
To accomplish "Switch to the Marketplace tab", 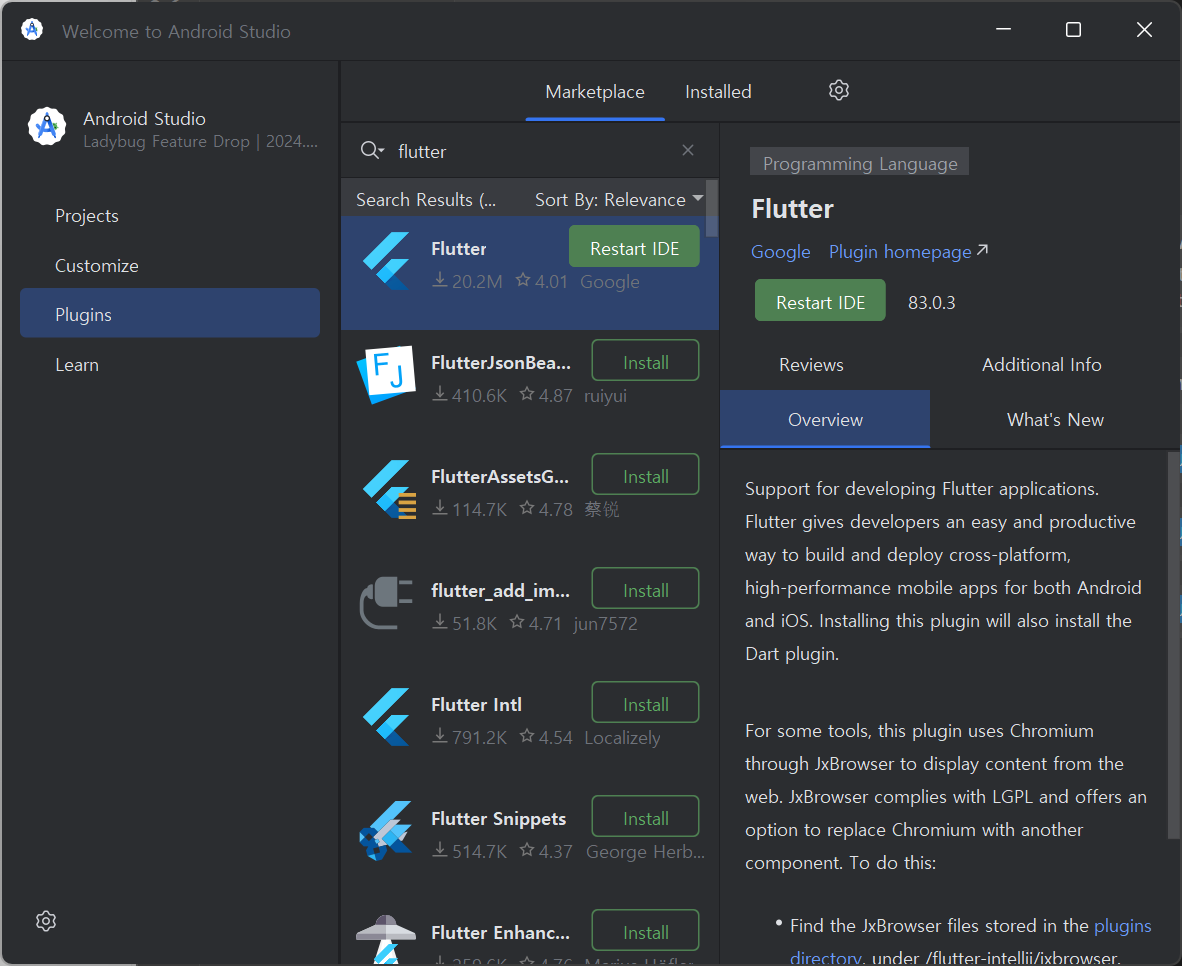I will point(595,92).
